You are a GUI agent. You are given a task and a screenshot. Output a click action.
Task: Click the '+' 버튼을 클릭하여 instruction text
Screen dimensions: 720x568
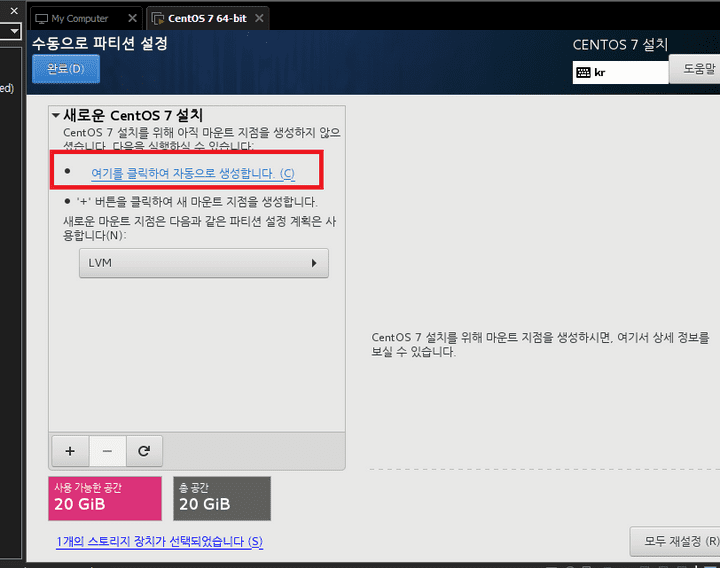pos(197,202)
